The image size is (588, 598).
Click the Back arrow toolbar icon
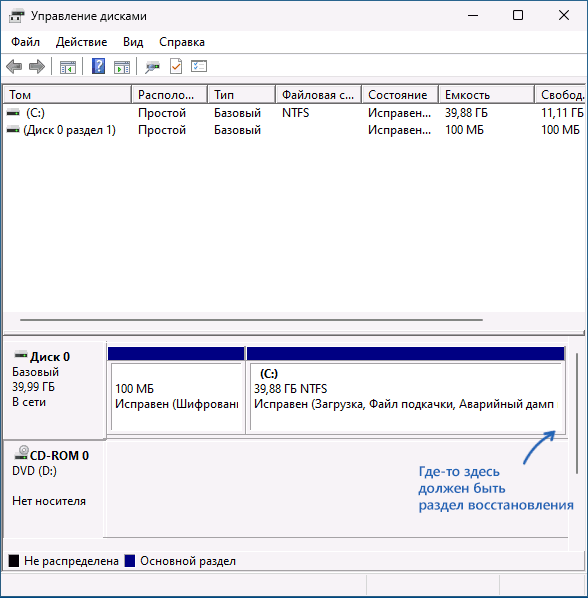[14, 67]
